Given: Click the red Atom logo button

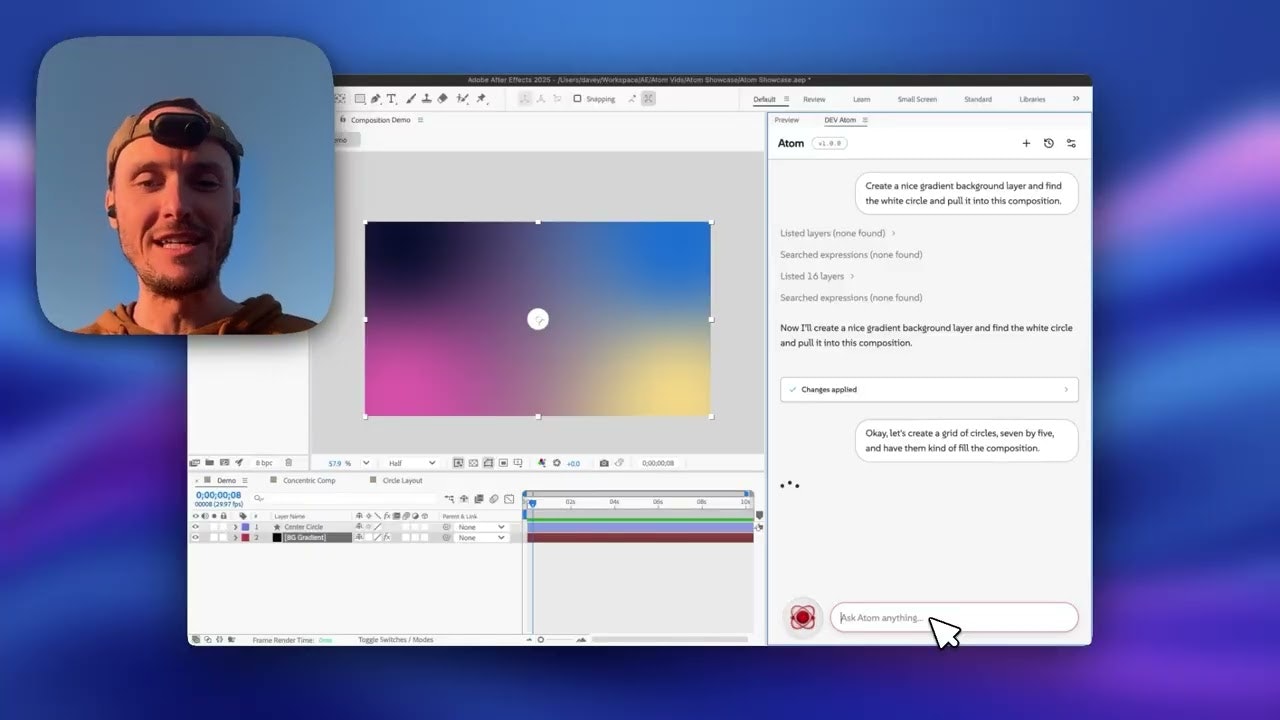Looking at the screenshot, I should (802, 617).
